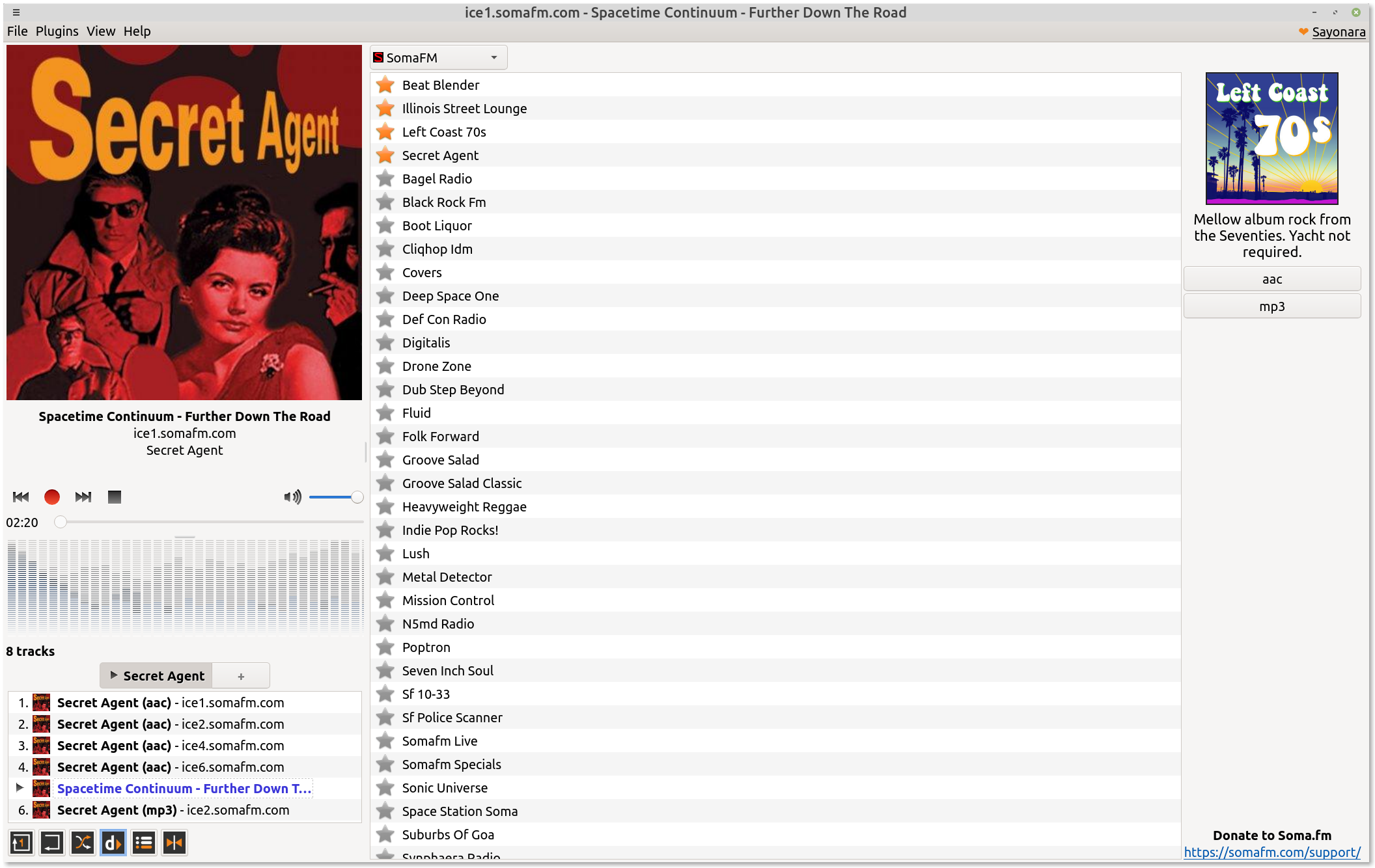Stop playback with the square button
1375x868 pixels.
(115, 497)
